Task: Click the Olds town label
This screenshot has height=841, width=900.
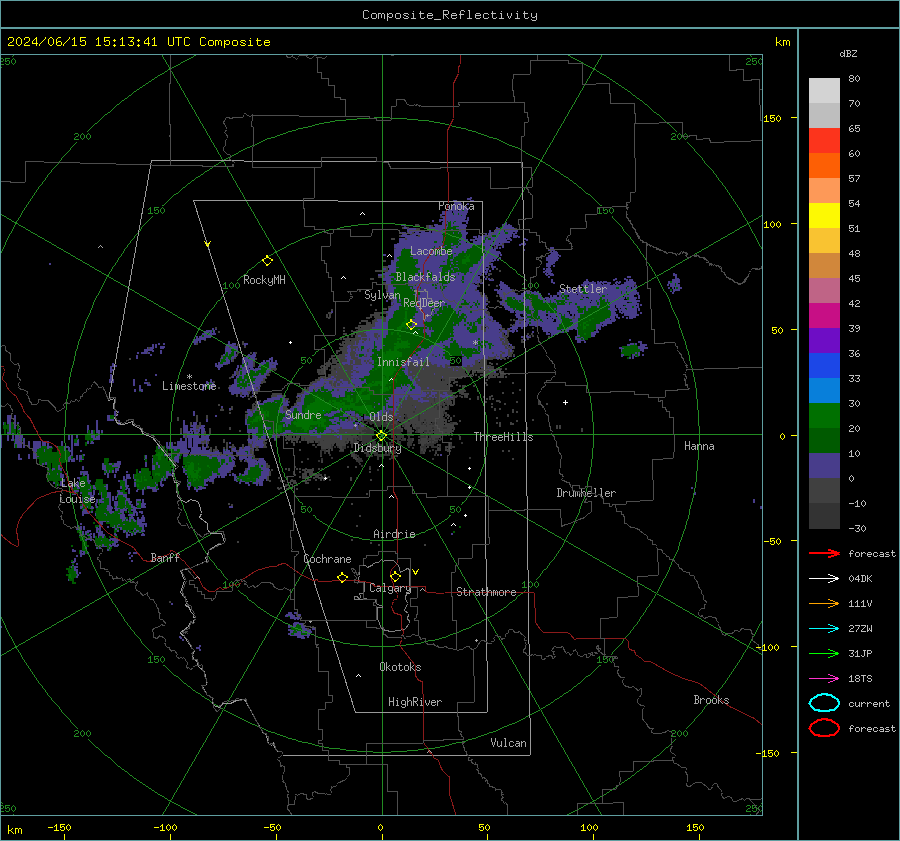Action: pos(381,417)
